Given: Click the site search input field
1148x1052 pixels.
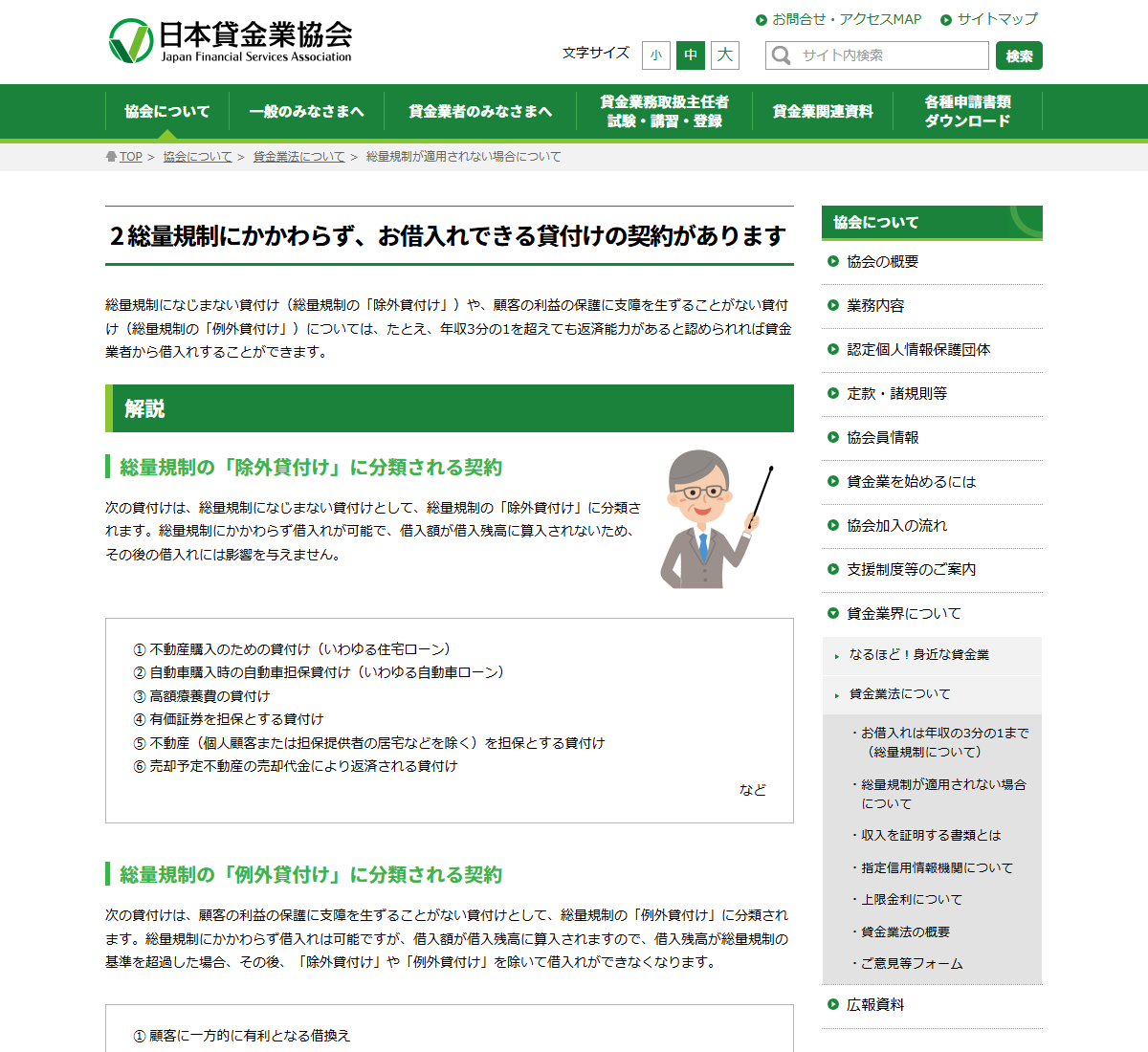Looking at the screenshot, I should click(877, 55).
